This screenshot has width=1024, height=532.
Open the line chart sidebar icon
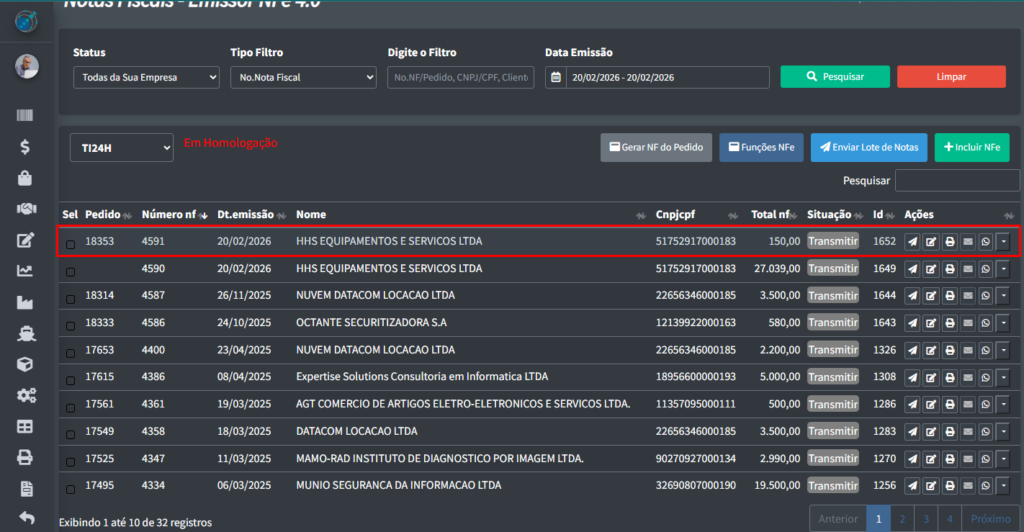point(25,271)
